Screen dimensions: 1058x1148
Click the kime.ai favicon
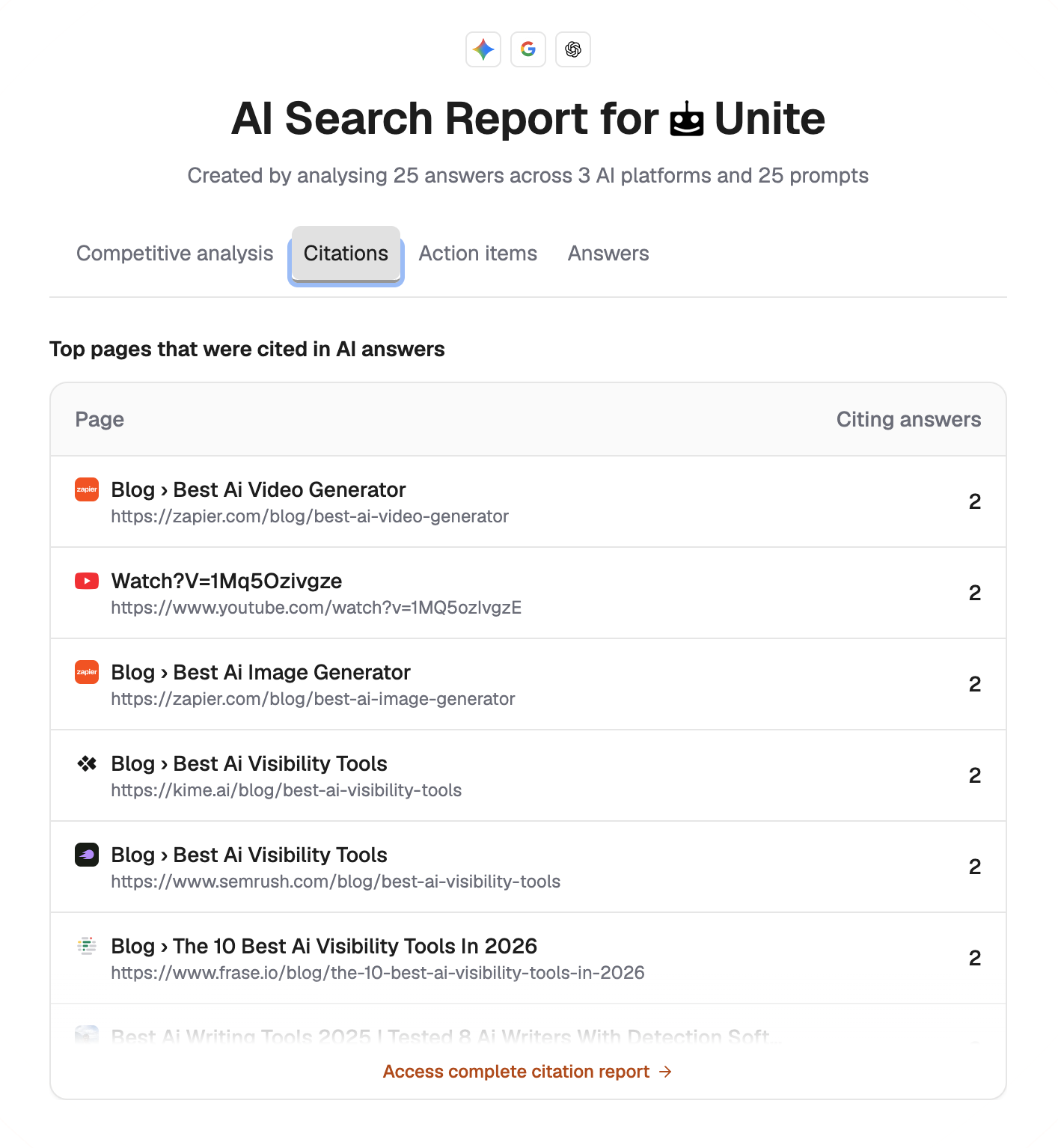pos(87,763)
